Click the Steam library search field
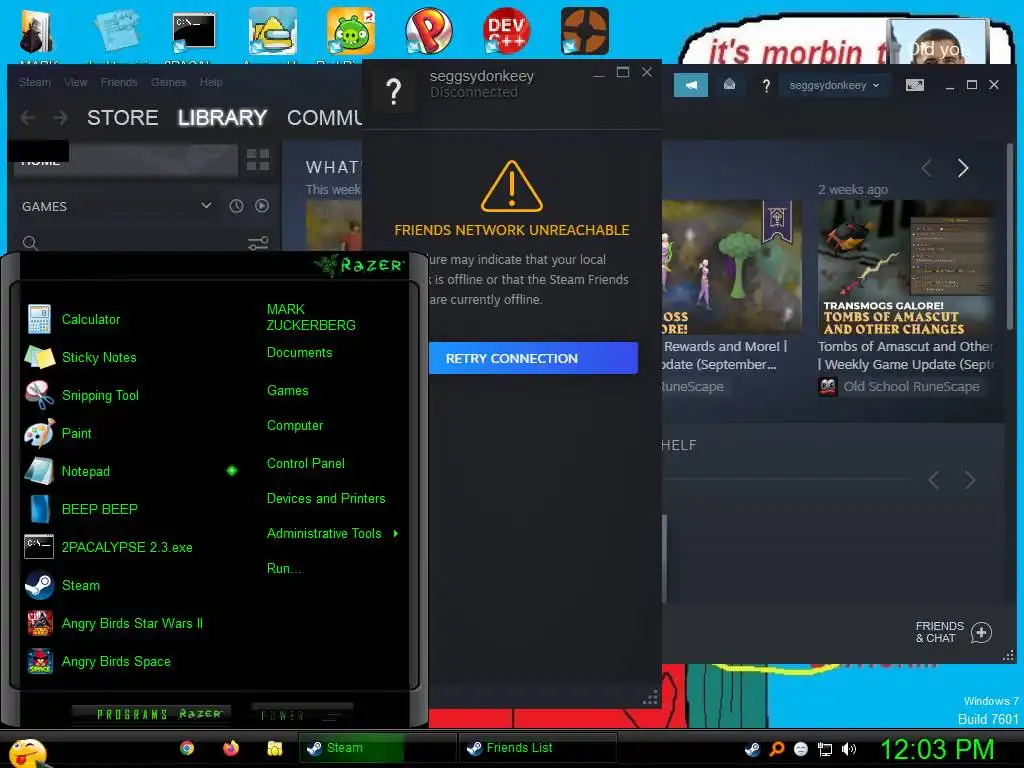 (134, 244)
